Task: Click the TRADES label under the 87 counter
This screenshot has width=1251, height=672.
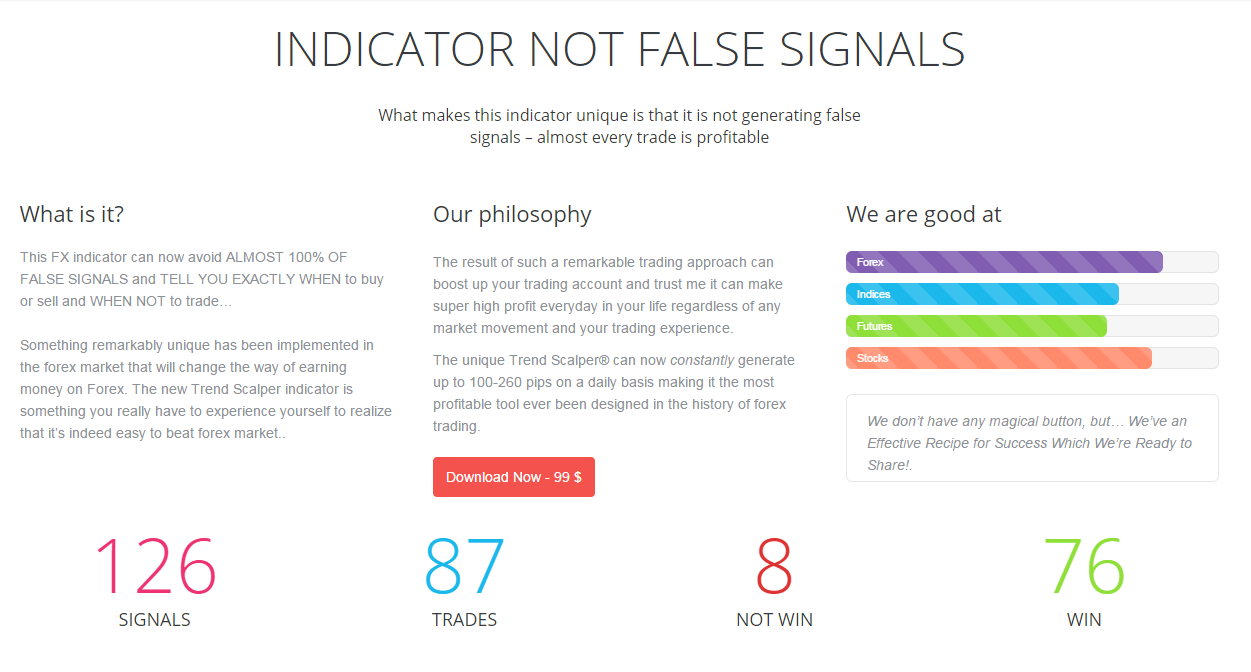Action: tap(465, 620)
